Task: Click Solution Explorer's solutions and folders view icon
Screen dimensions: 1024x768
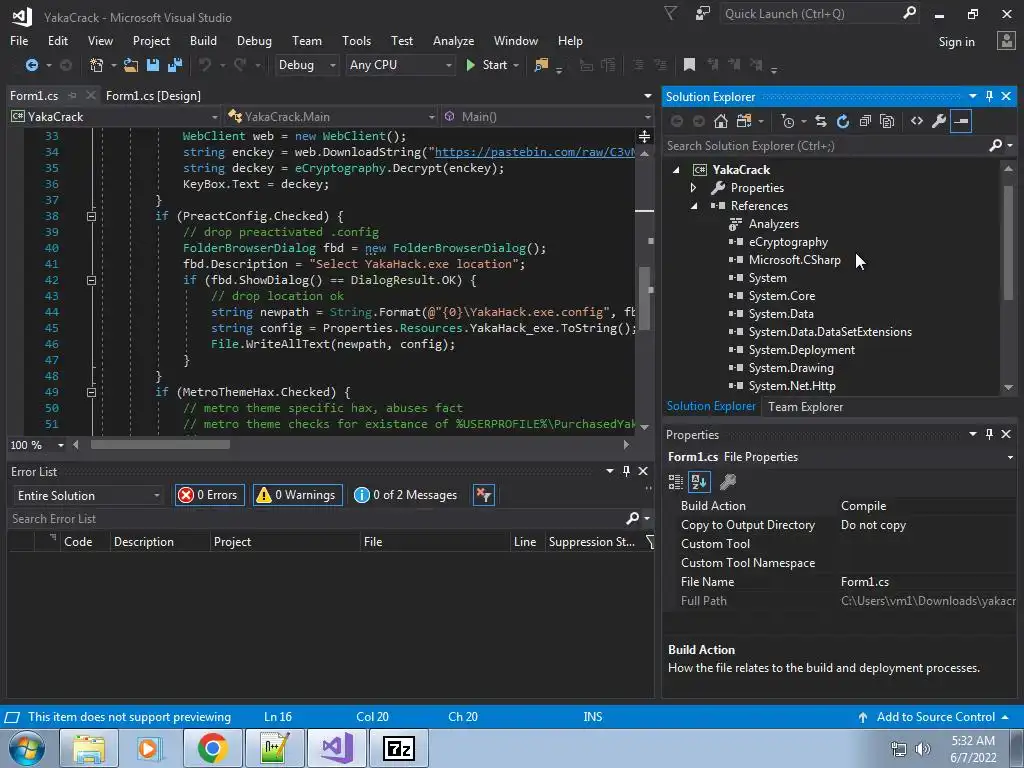Action: click(x=744, y=121)
